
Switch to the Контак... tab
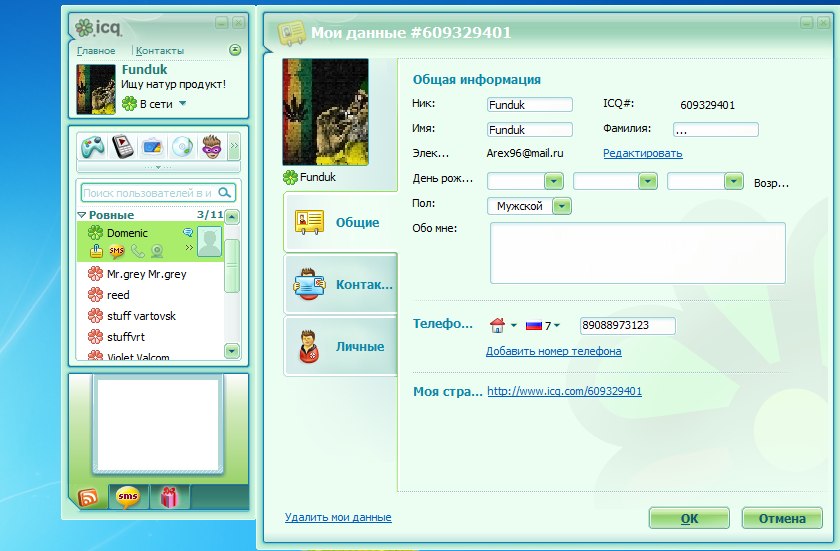(341, 284)
